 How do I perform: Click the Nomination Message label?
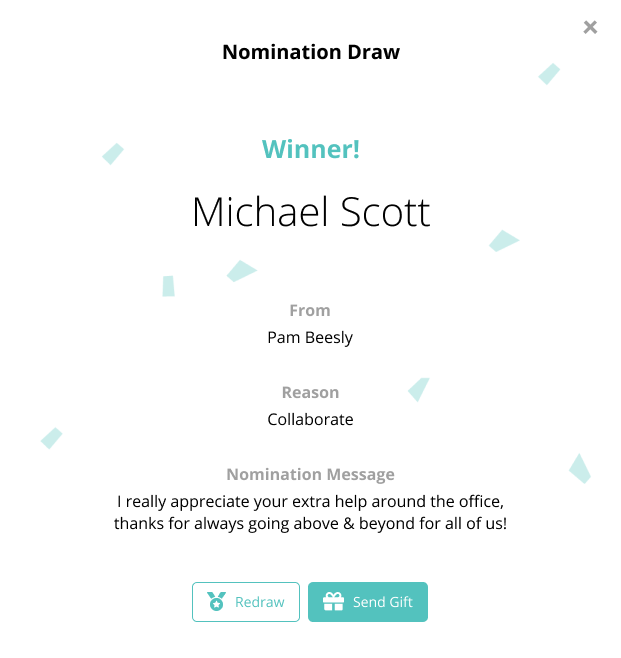click(310, 474)
